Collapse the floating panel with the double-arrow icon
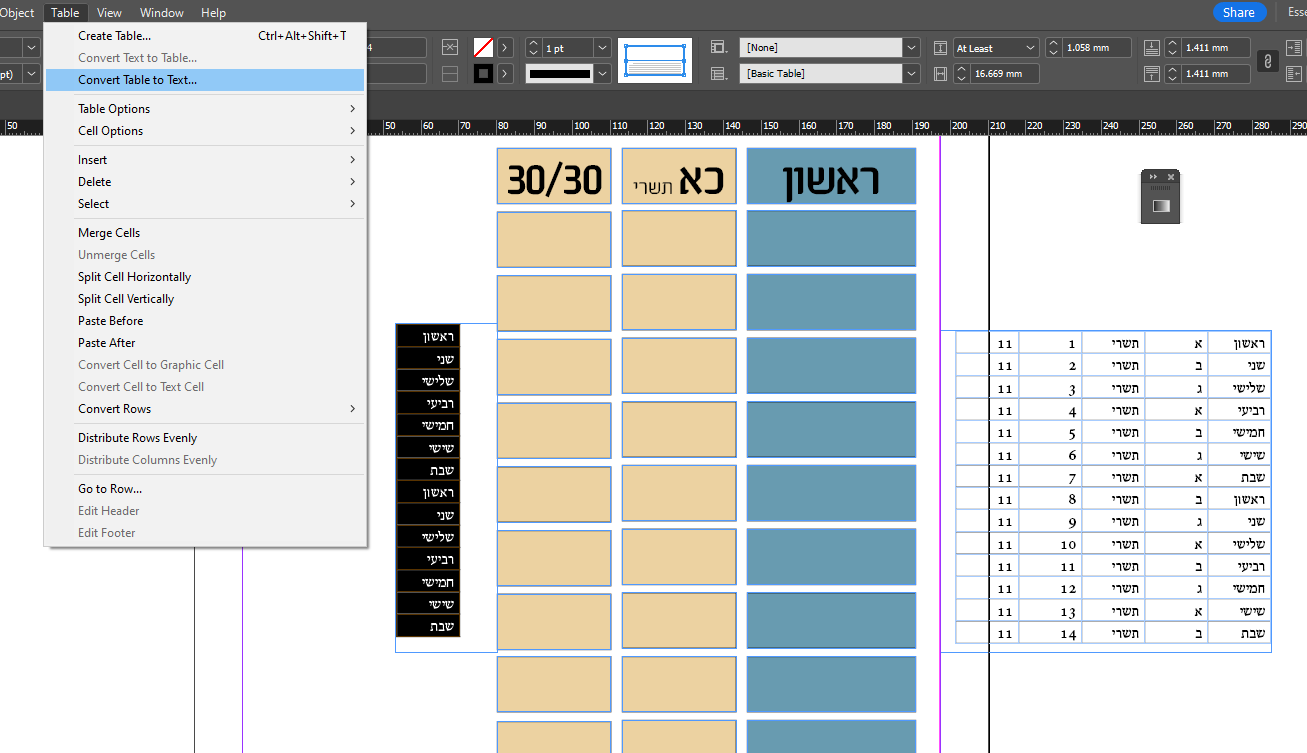The height and width of the screenshot is (753, 1307). 1153,176
